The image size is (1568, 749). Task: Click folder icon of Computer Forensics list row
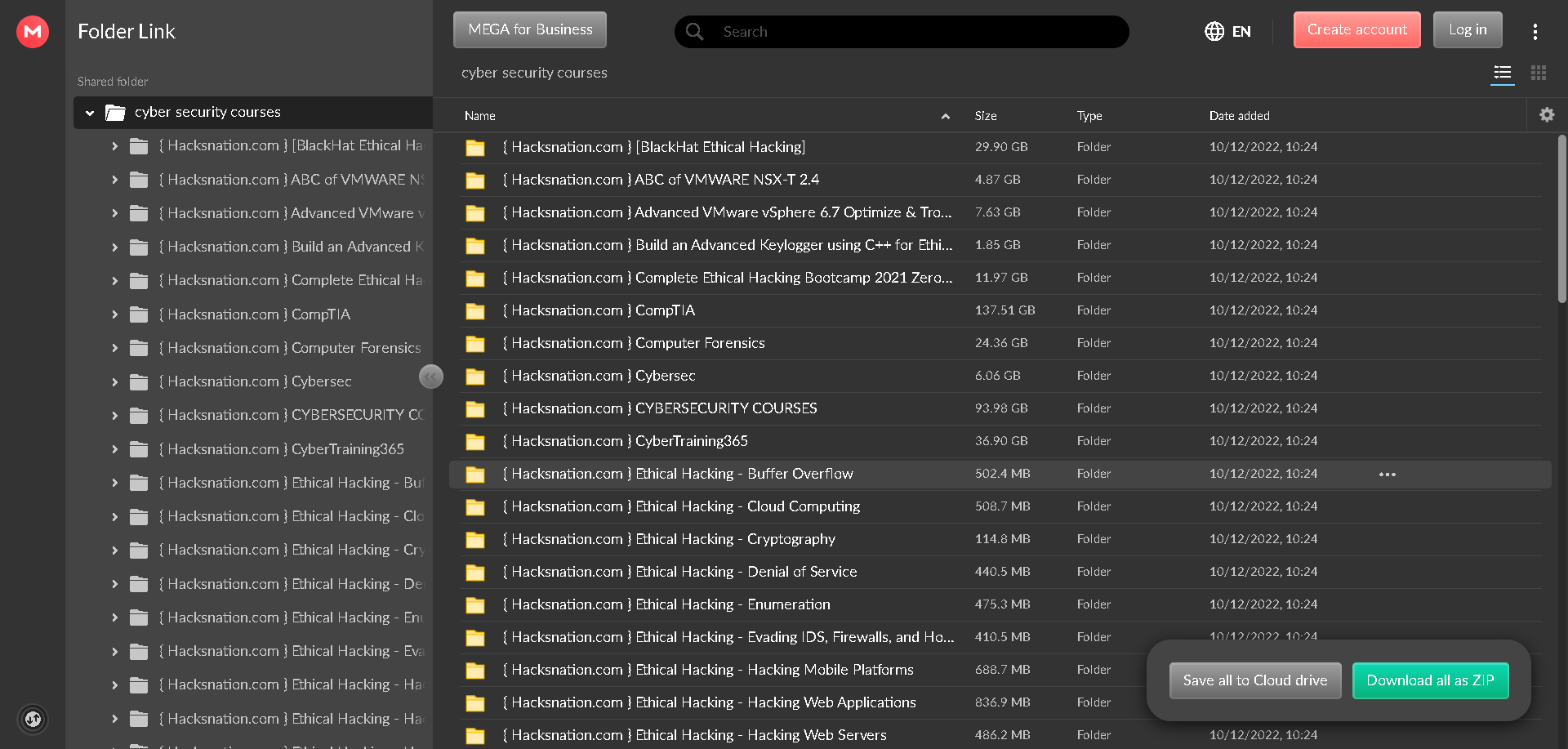coord(475,344)
